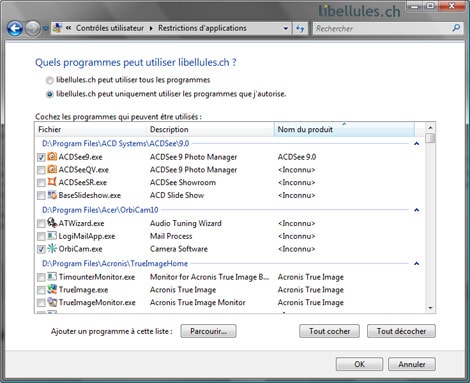Image resolution: width=470 pixels, height=383 pixels.
Task: Click the Back navigation arrow
Action: click(15, 29)
